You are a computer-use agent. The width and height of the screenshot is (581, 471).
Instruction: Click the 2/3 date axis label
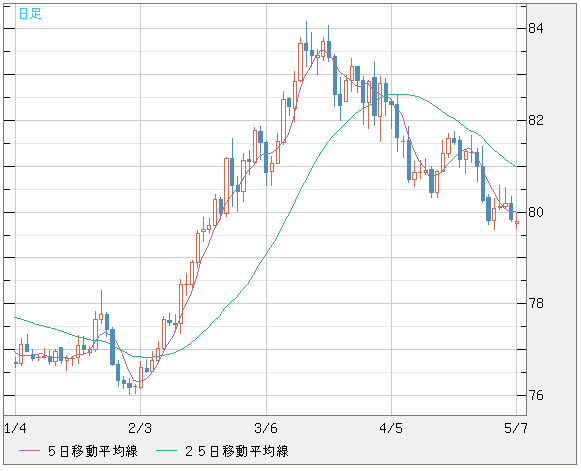pyautogui.click(x=140, y=428)
